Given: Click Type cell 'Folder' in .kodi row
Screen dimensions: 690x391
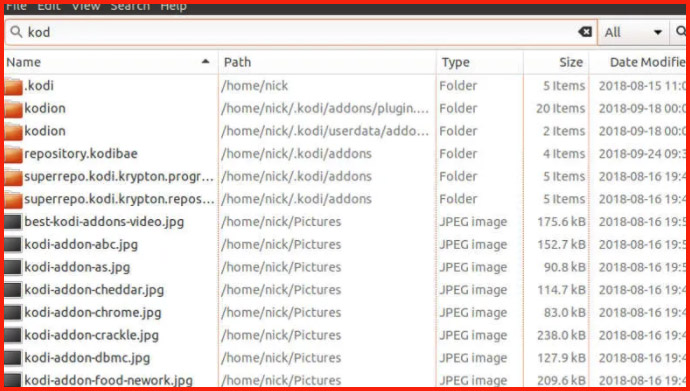Looking at the screenshot, I should tap(458, 85).
